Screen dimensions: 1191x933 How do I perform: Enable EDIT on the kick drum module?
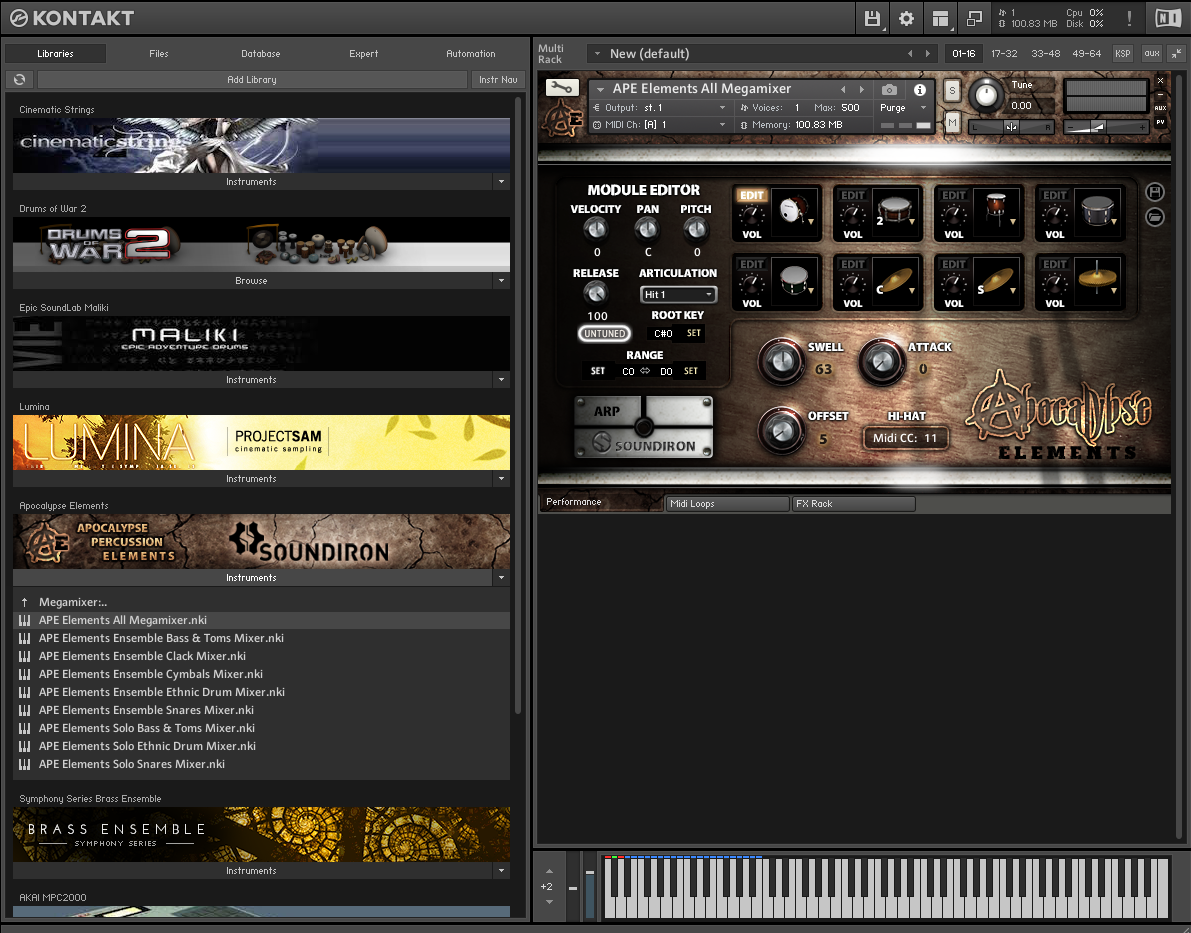[751, 195]
